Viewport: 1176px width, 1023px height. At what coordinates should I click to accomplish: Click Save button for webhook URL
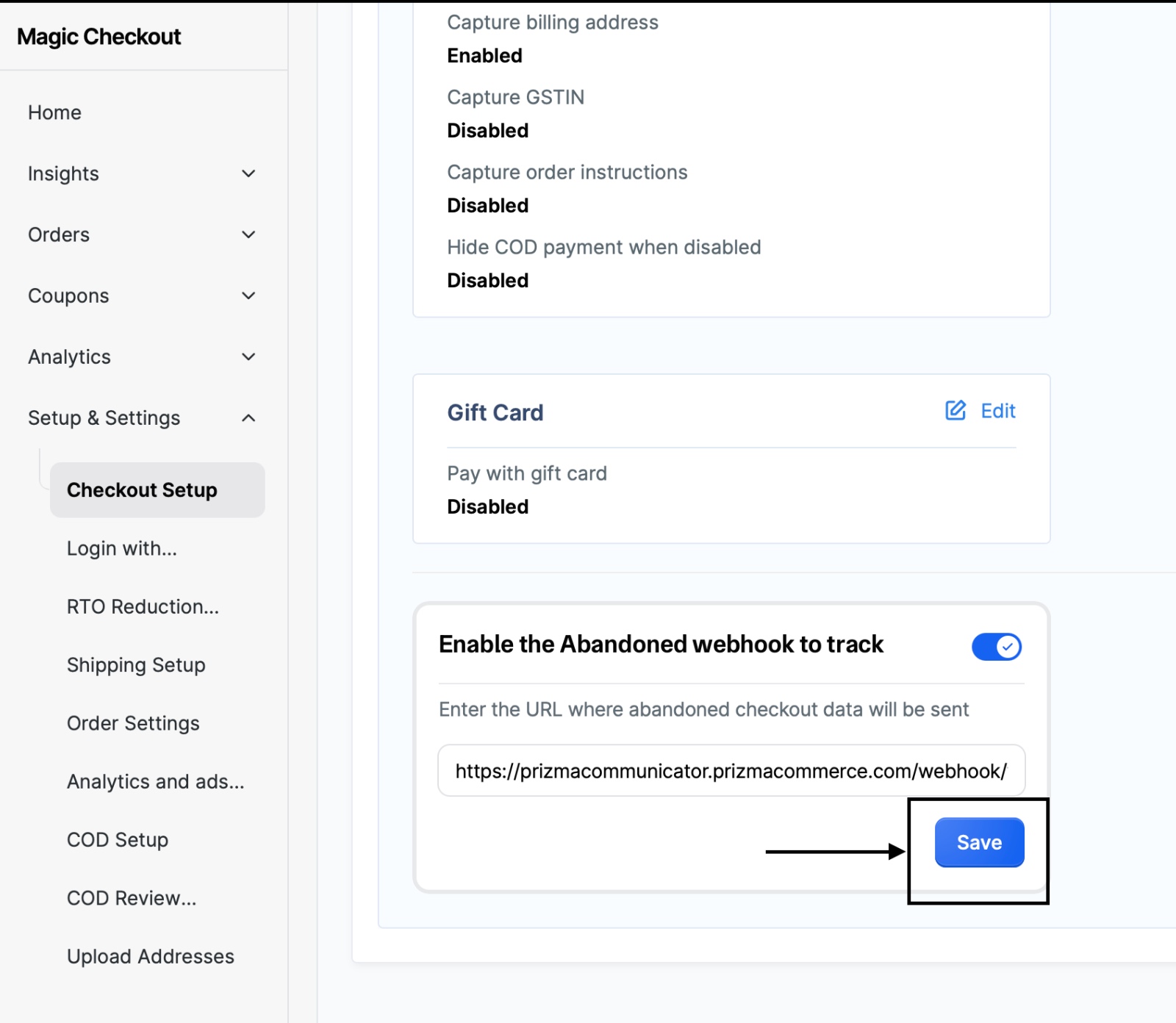[x=979, y=842]
